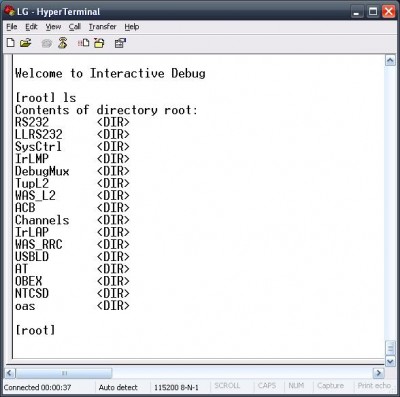Click the Receive file toolbar icon
This screenshot has width=400, height=397.
pyautogui.click(x=99, y=43)
